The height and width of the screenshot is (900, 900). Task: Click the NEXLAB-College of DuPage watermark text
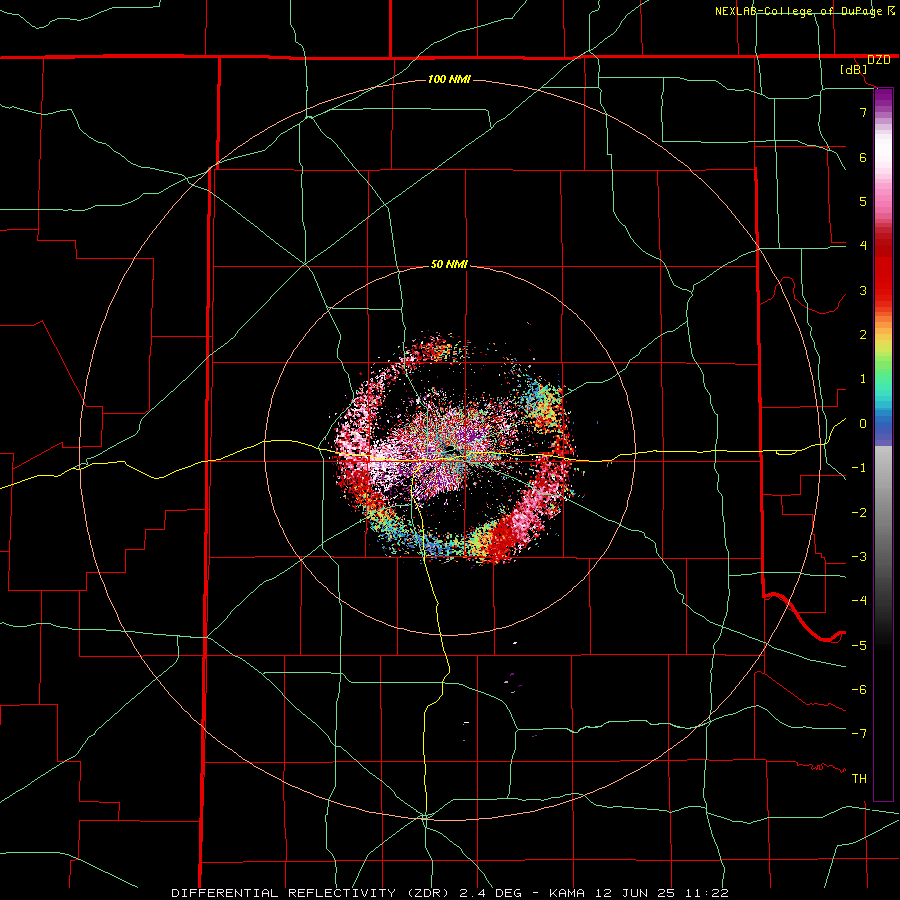pos(805,11)
